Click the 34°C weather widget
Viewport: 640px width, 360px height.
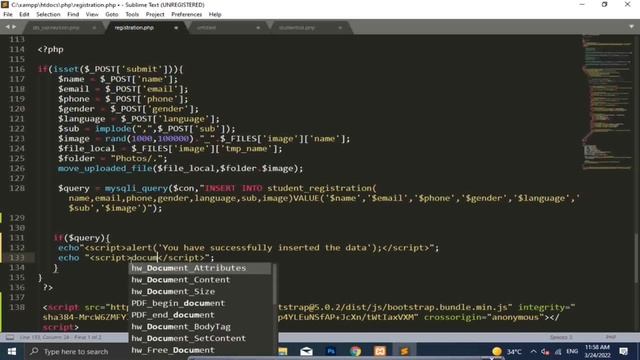[507, 351]
